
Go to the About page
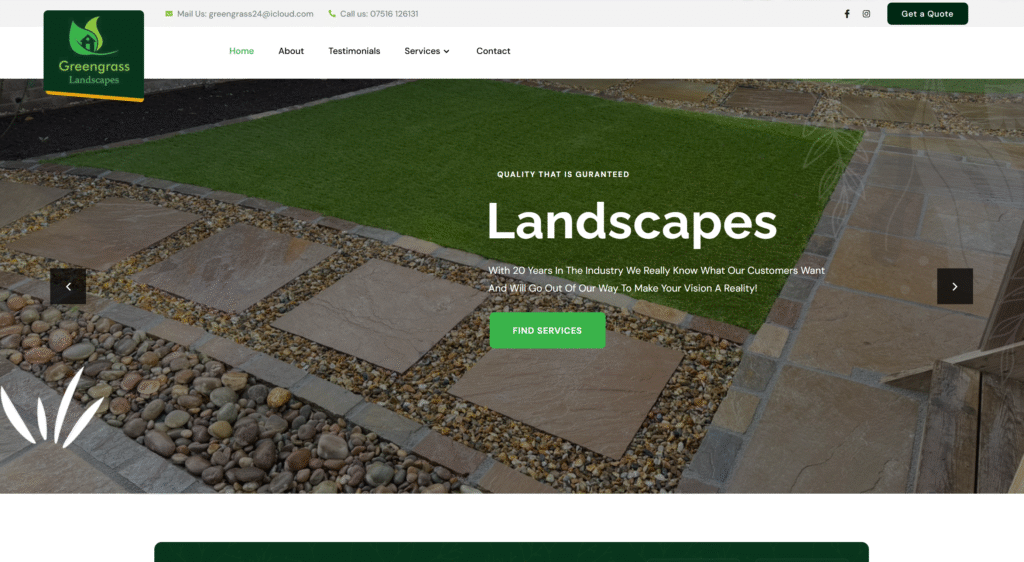click(291, 51)
